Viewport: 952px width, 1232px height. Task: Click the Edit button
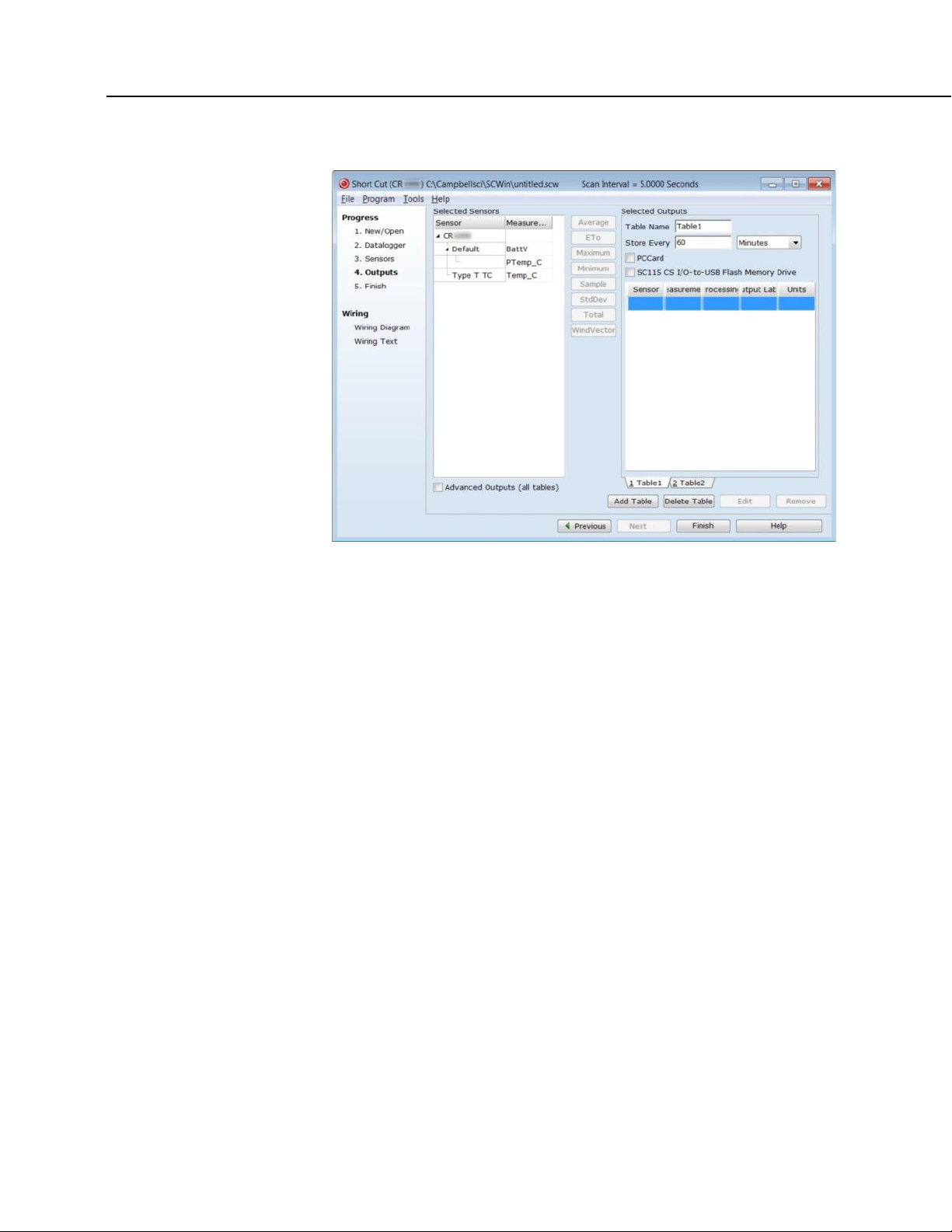point(745,501)
